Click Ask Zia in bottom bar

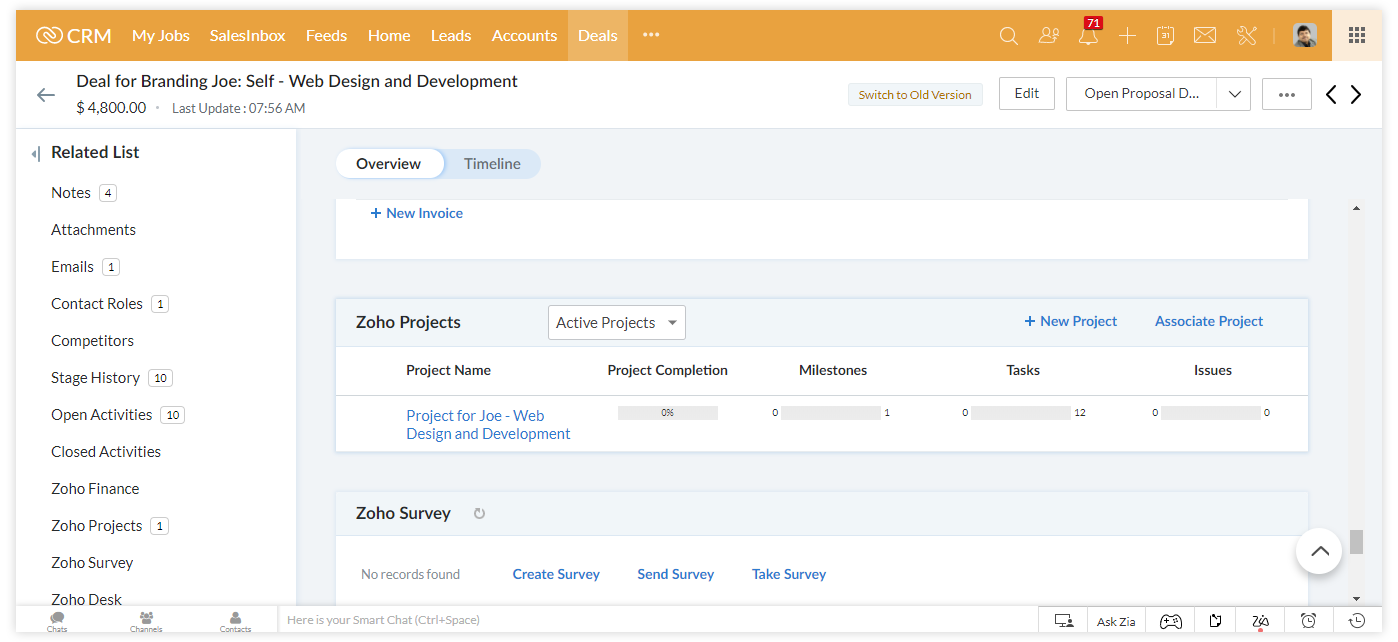pos(1116,621)
